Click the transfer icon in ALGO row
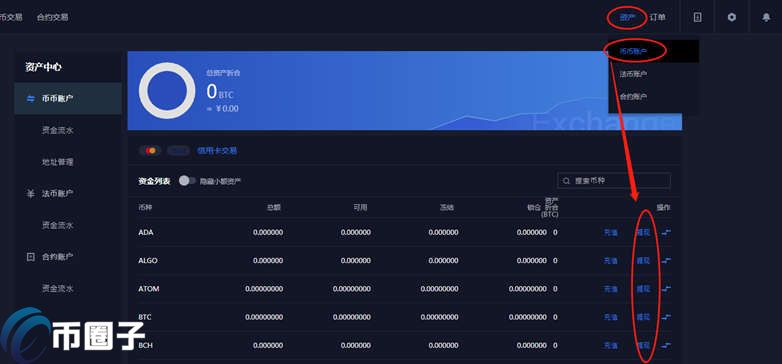This screenshot has height=364, width=782. tap(667, 260)
